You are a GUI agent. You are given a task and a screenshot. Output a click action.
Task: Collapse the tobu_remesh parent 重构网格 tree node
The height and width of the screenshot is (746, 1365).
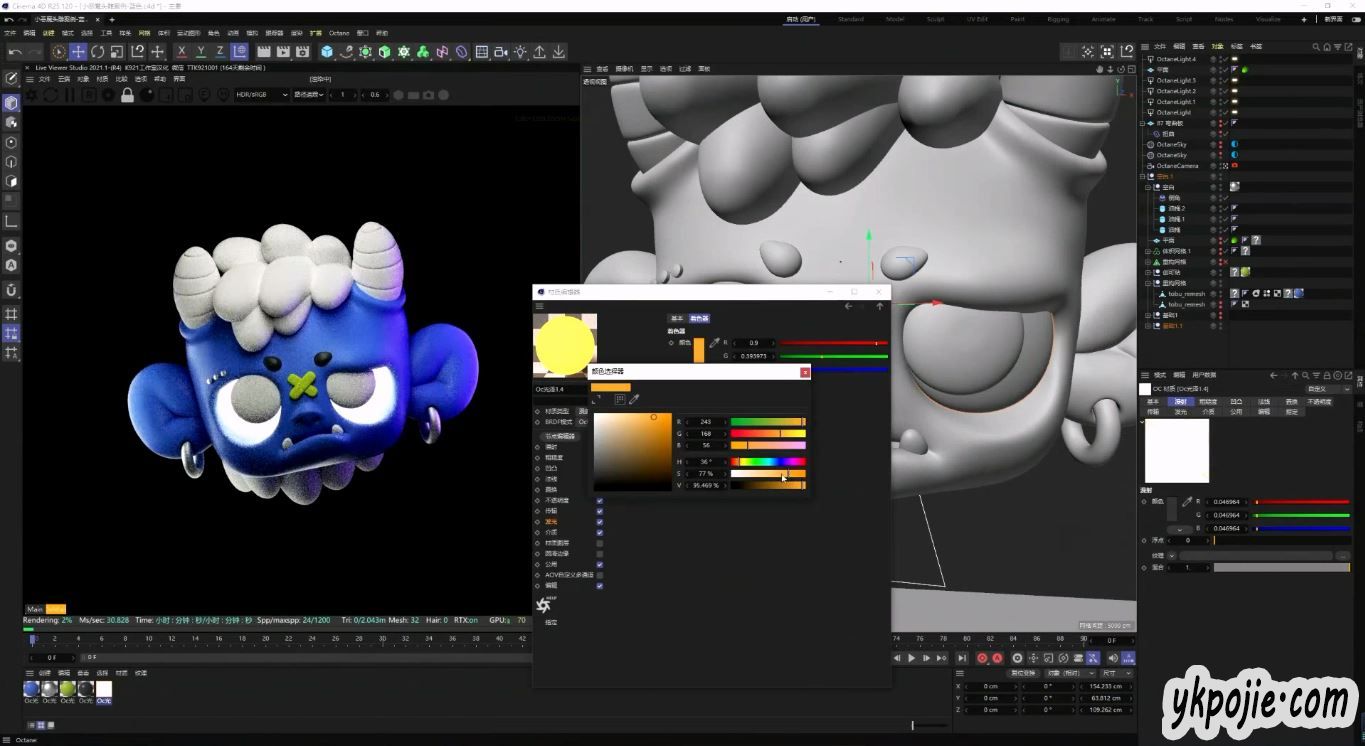click(x=1148, y=283)
